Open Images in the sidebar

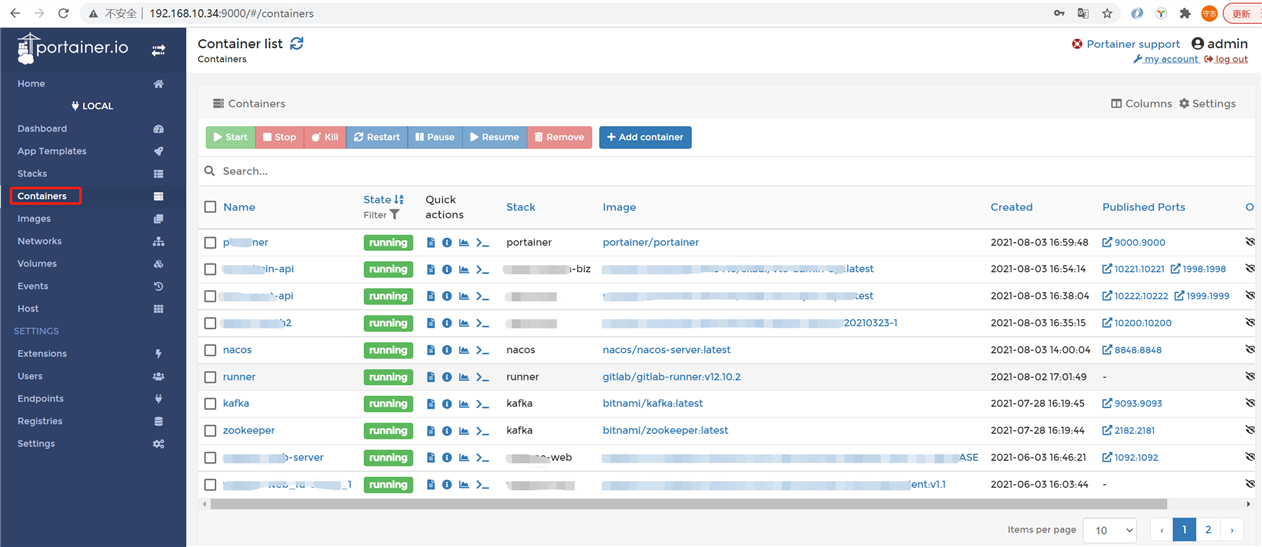pos(34,219)
